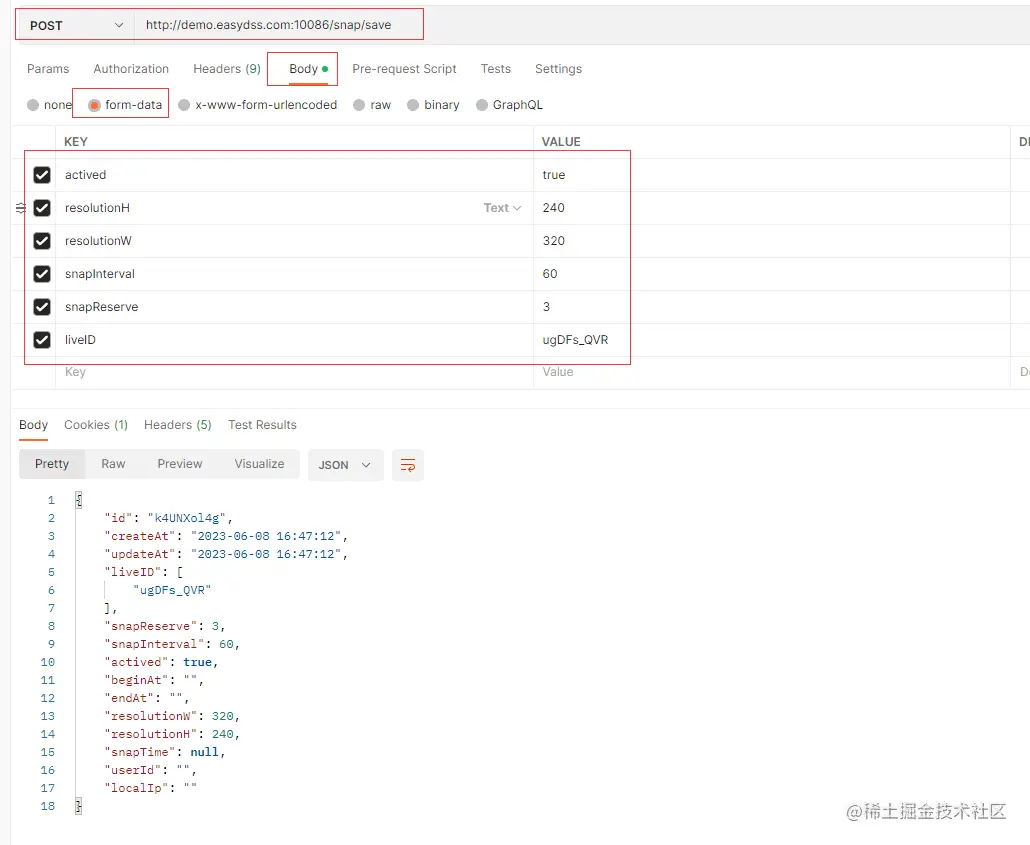
Task: Click the snapInterval key cell
Action: (294, 273)
